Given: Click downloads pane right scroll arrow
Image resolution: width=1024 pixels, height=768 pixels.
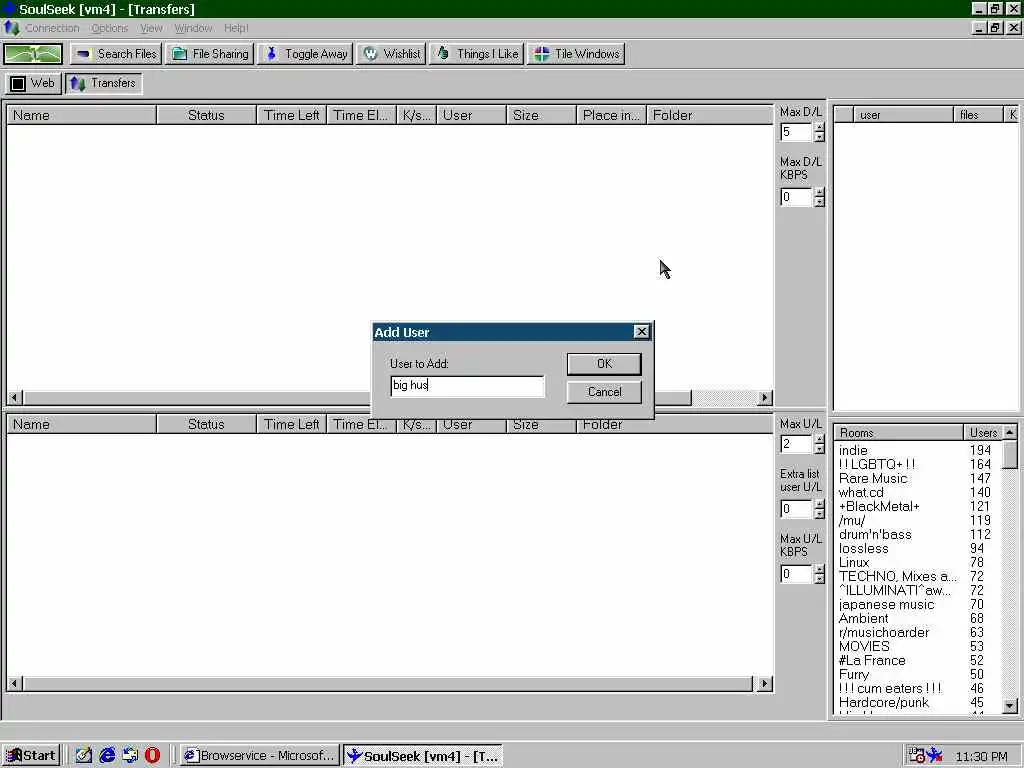Looking at the screenshot, I should pos(765,397).
